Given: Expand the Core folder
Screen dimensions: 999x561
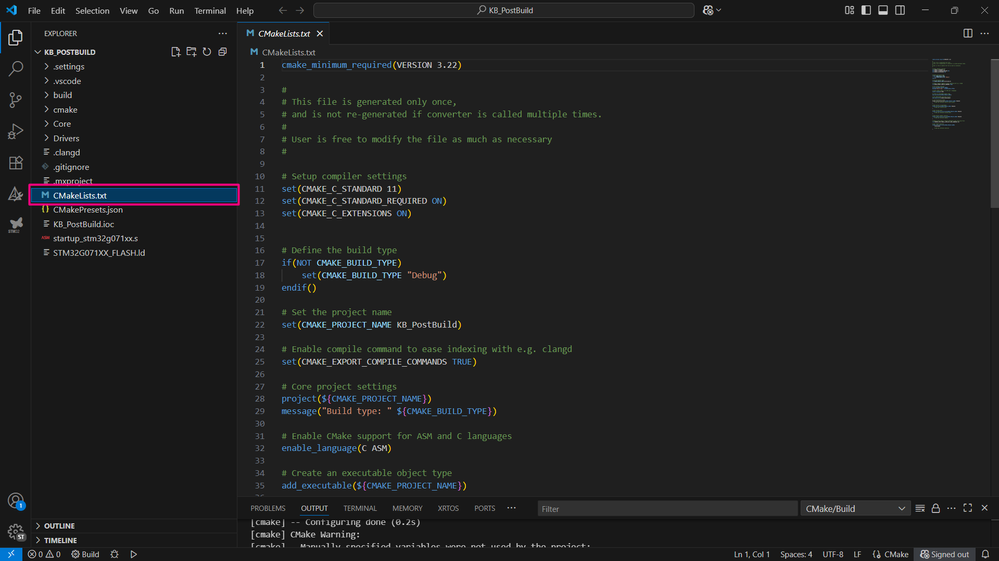Looking at the screenshot, I should [x=134, y=124].
